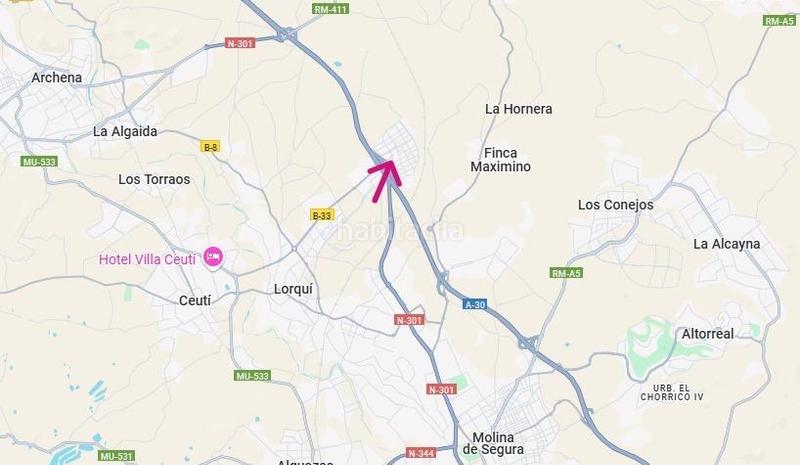Click the Urb. El Chorrico IV label
Viewport: 800px width, 465px height.
point(672,393)
